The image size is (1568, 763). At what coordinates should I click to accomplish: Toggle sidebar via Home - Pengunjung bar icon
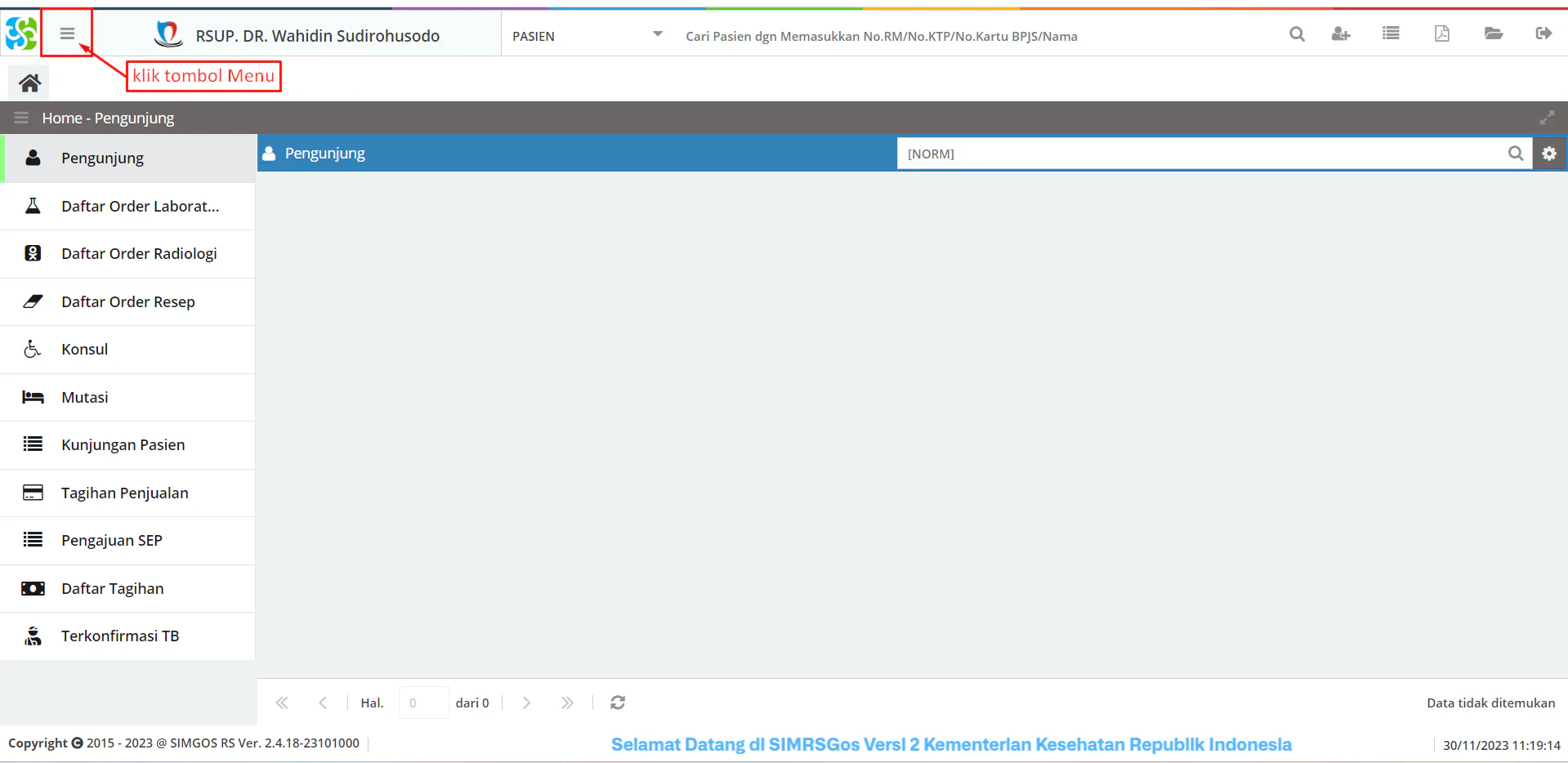point(21,118)
